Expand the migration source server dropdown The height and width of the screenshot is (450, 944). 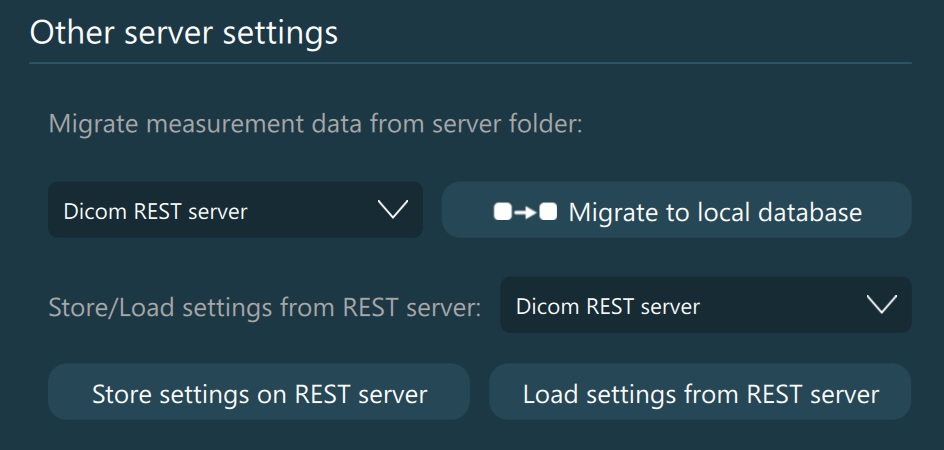click(235, 210)
